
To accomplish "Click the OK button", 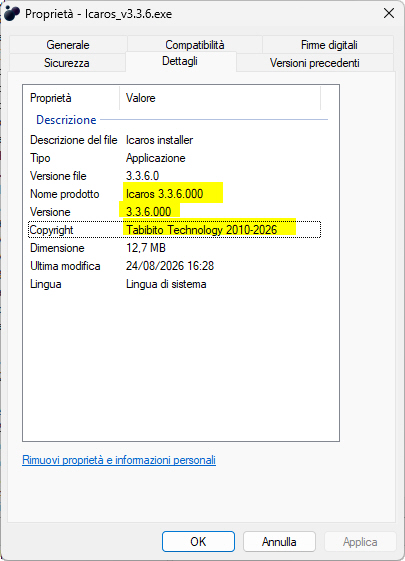I will point(198,541).
